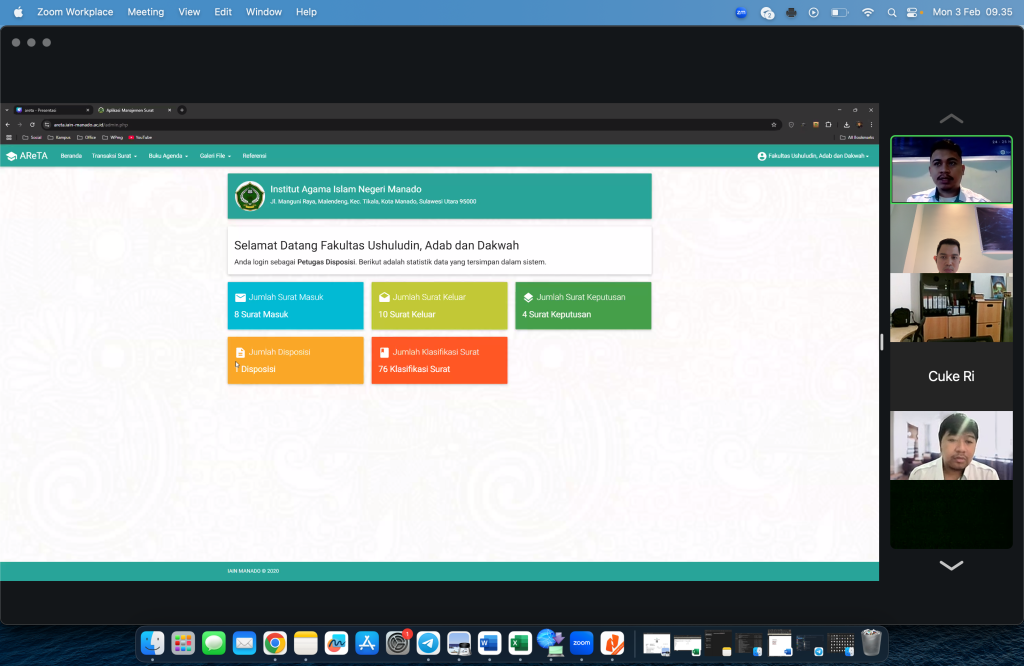Open the Jumlah Surat Masuk card

pos(295,305)
